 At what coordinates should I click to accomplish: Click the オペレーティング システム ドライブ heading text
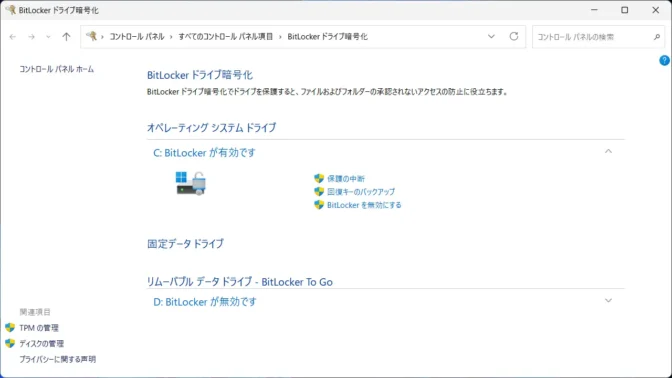pyautogui.click(x=212, y=128)
